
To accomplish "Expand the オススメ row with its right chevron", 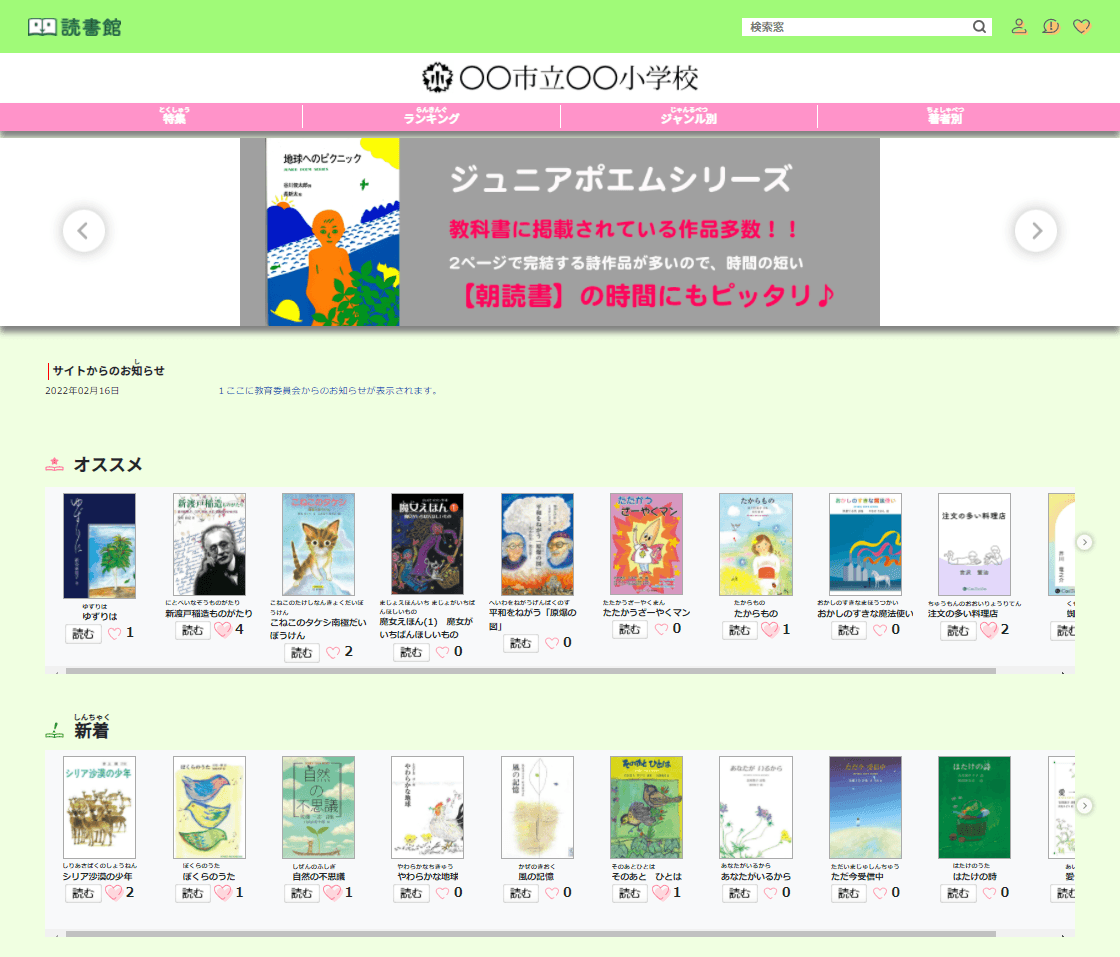I will [x=1085, y=541].
